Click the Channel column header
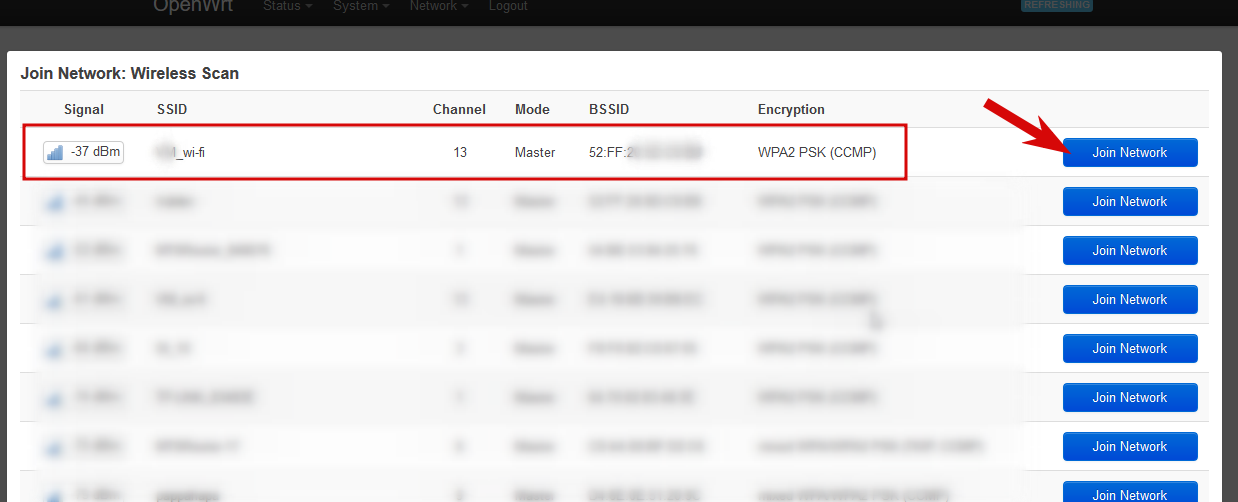 459,110
